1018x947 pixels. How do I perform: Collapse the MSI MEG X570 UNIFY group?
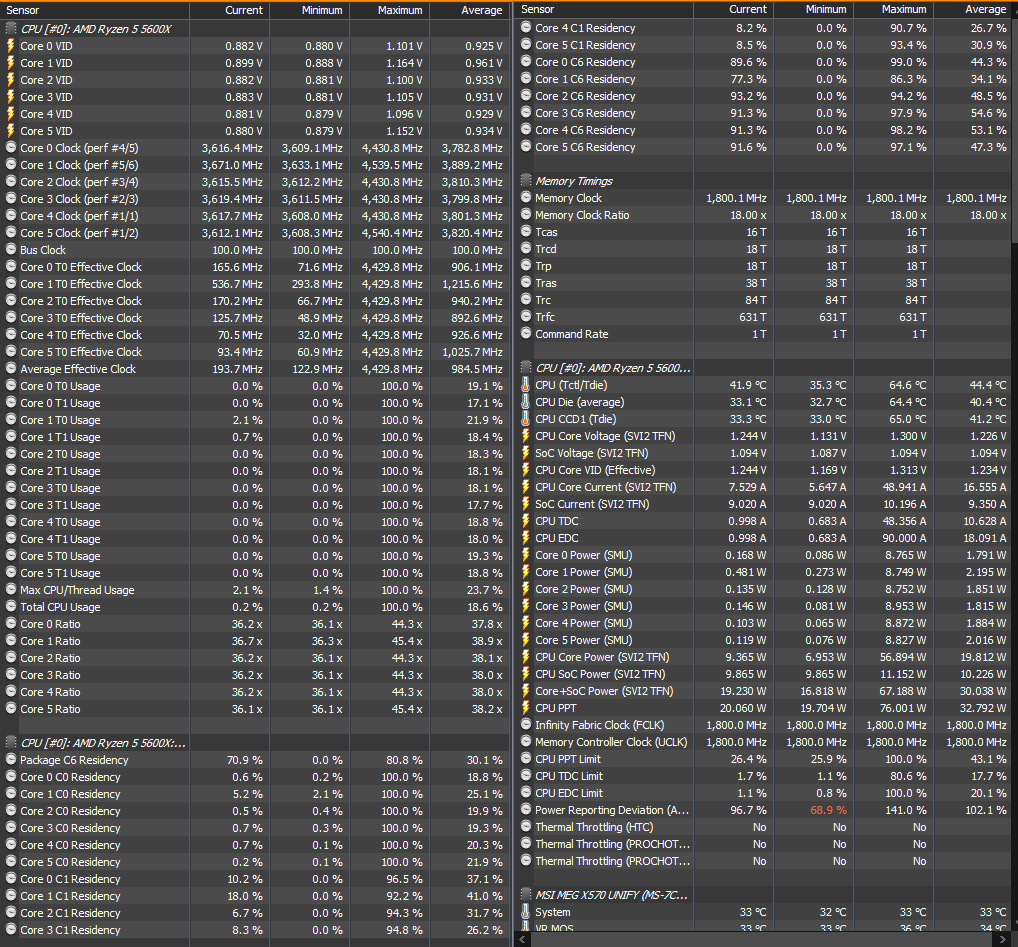tap(526, 894)
